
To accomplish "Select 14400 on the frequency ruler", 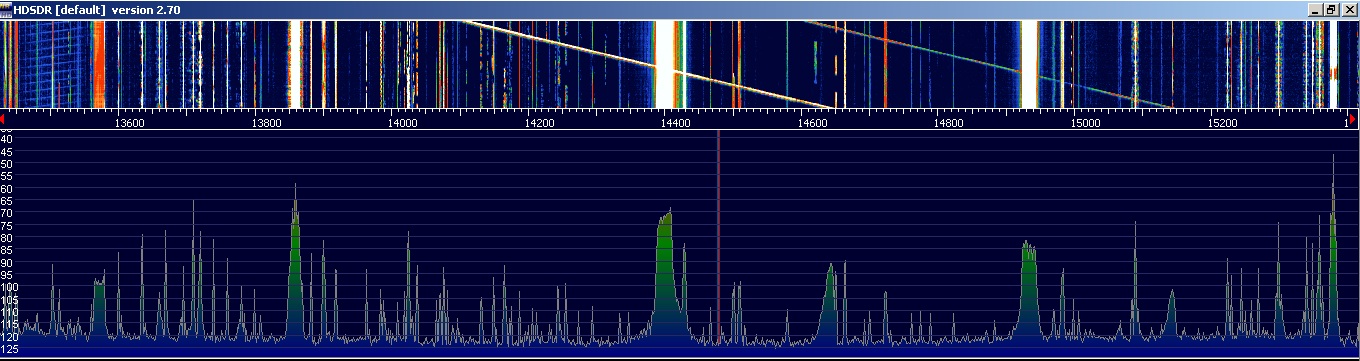I will point(676,123).
